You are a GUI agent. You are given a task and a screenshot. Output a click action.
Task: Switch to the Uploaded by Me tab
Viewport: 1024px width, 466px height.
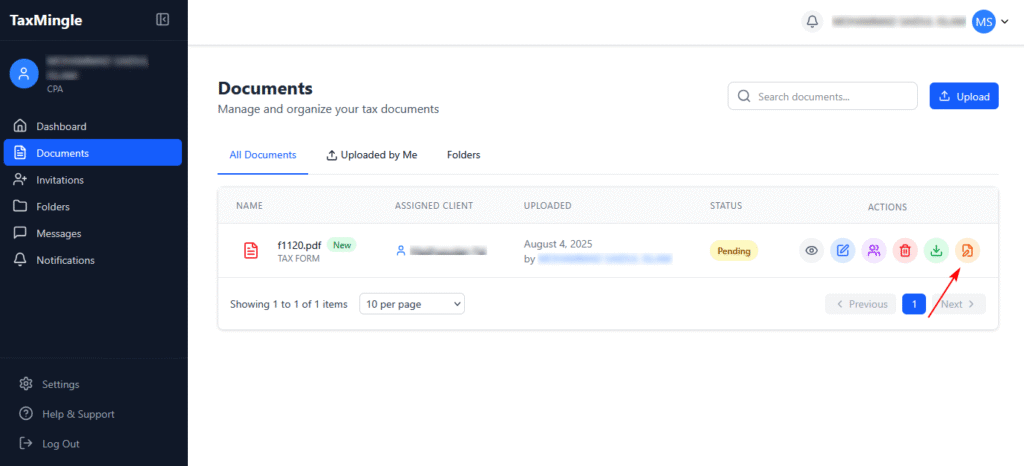(372, 155)
